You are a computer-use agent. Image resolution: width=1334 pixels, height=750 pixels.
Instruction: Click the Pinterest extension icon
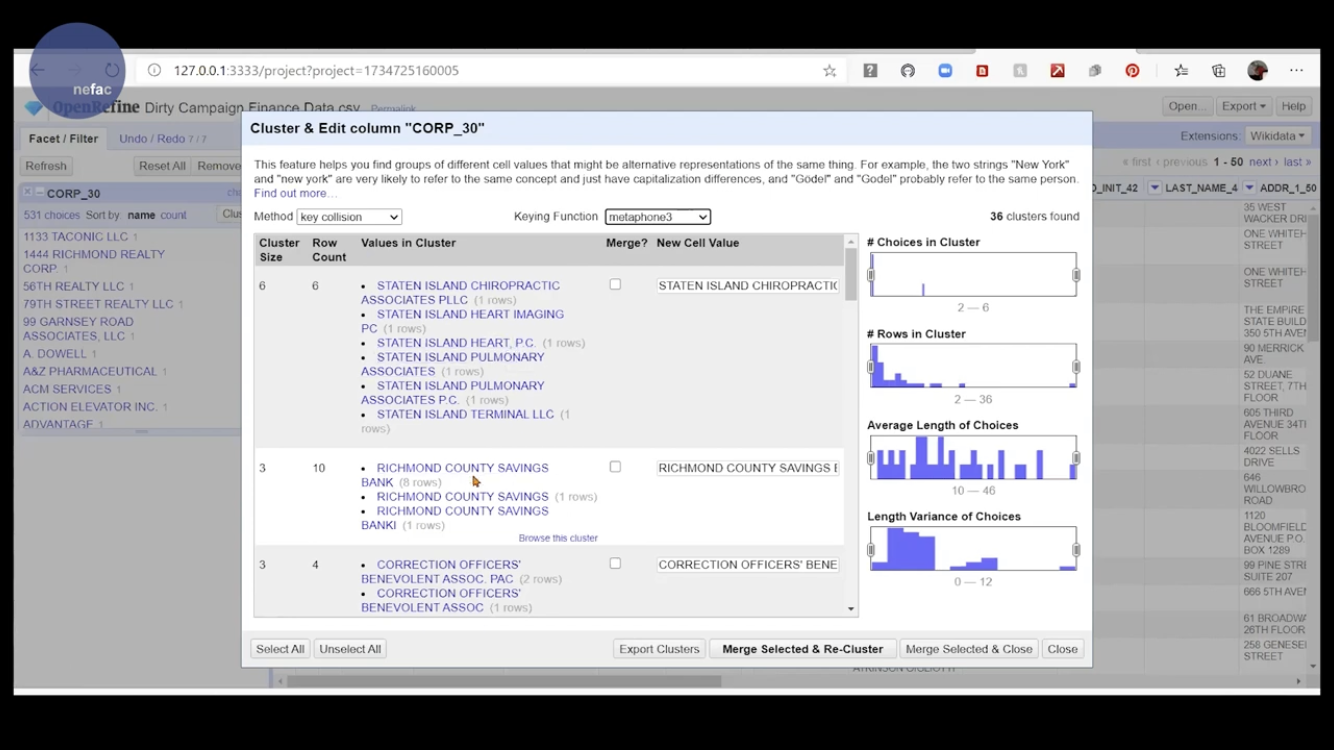[x=1132, y=71]
